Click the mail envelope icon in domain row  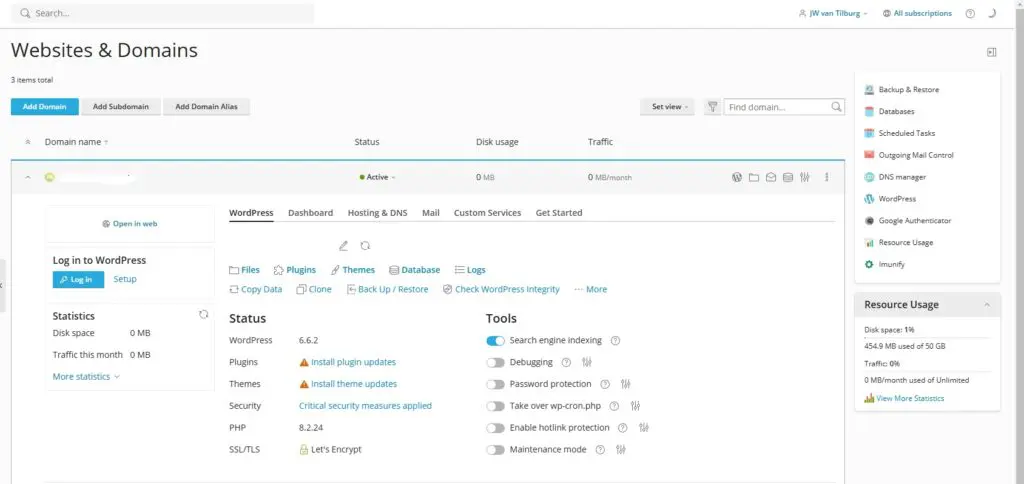(x=771, y=177)
